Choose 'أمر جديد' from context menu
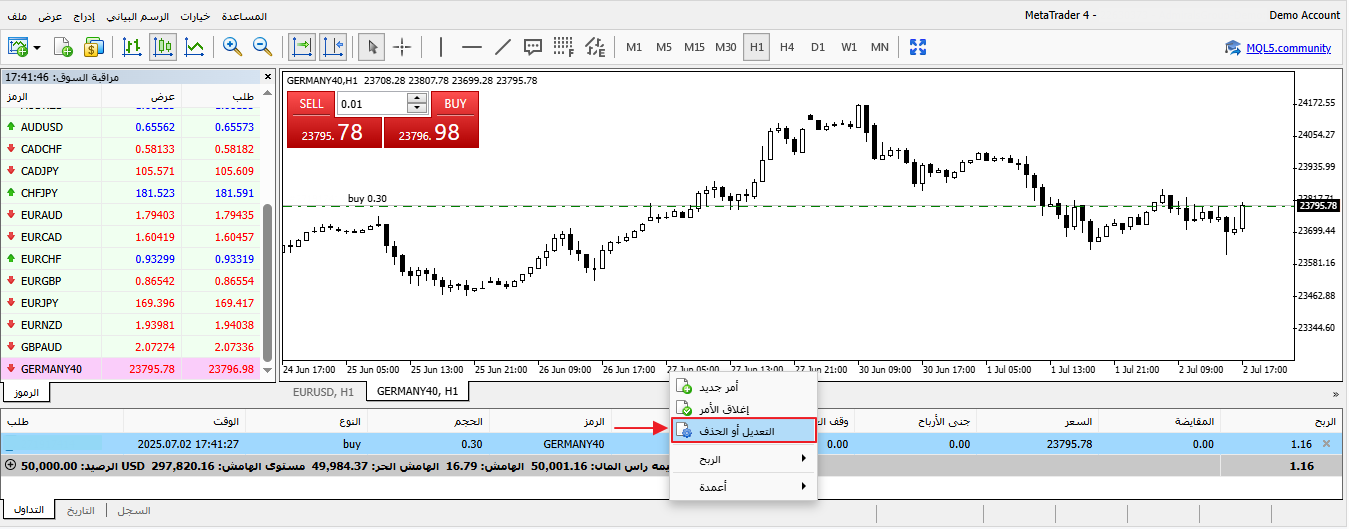Image resolution: width=1349 pixels, height=529 pixels. coord(744,387)
